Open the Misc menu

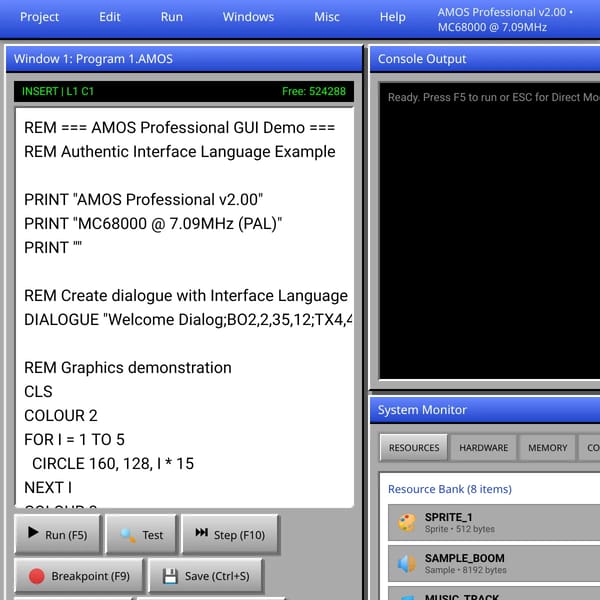(x=326, y=17)
